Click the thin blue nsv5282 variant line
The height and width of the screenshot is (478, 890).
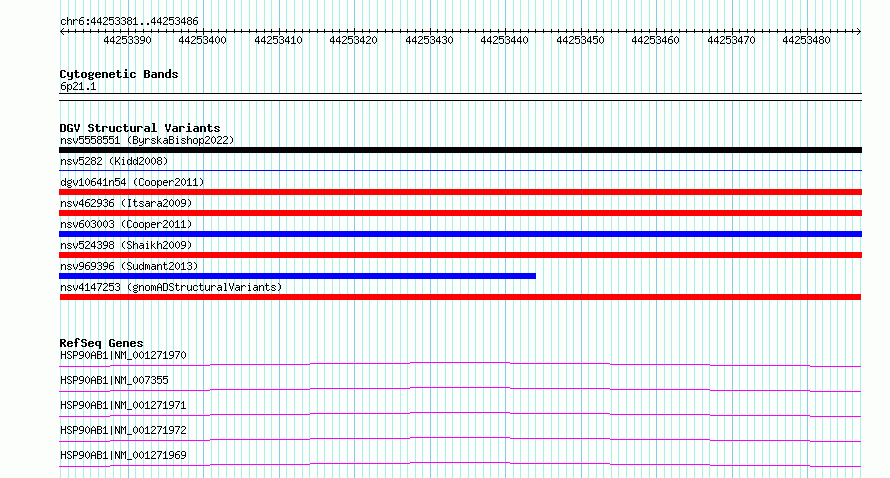pyautogui.click(x=460, y=170)
